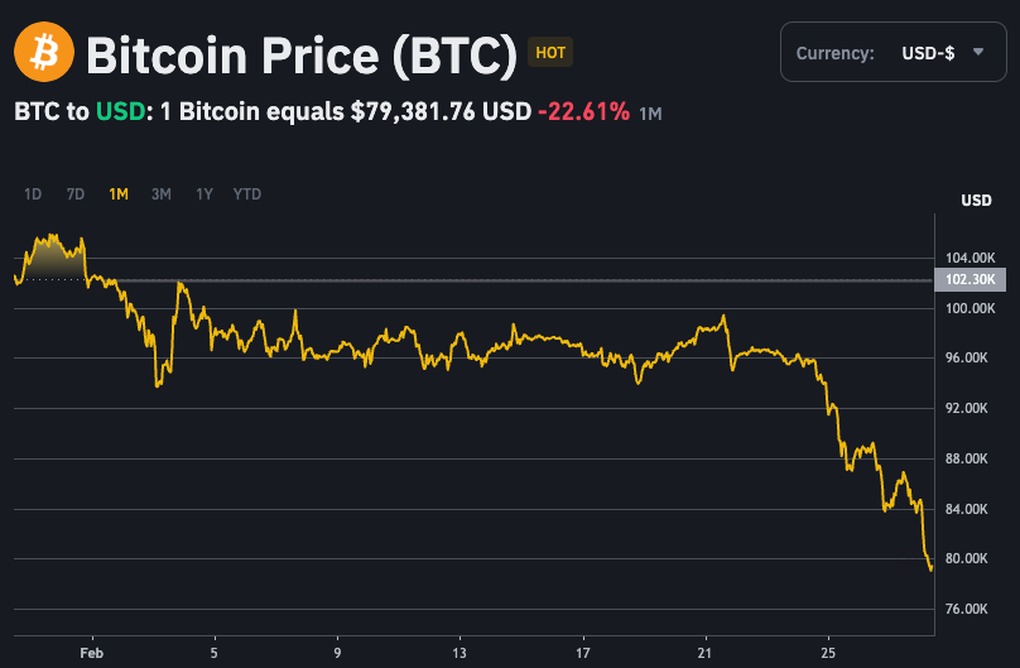Click the USD-$ currency value

[928, 53]
